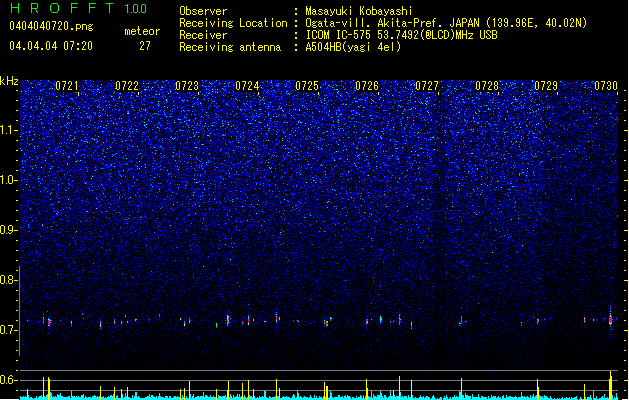Click the version number 1.0.0

pos(136,8)
